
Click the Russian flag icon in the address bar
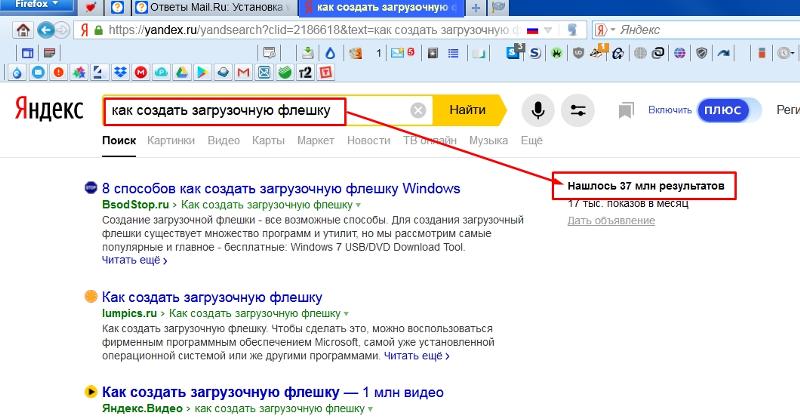point(533,31)
